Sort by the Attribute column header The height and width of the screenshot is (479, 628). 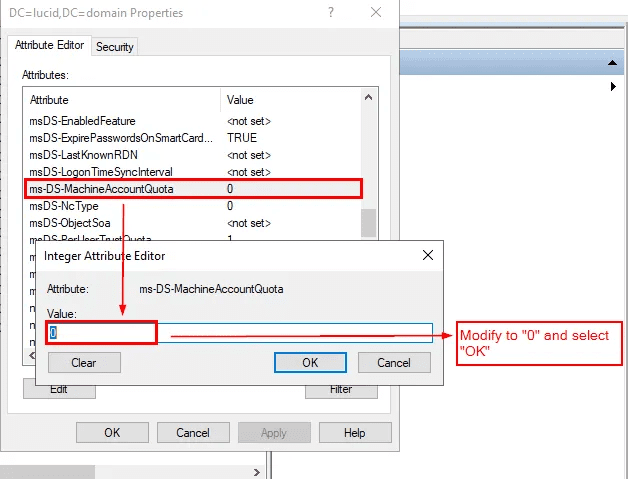[120, 100]
